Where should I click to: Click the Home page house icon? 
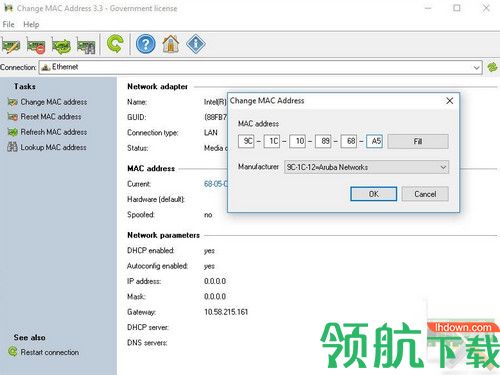pos(171,44)
